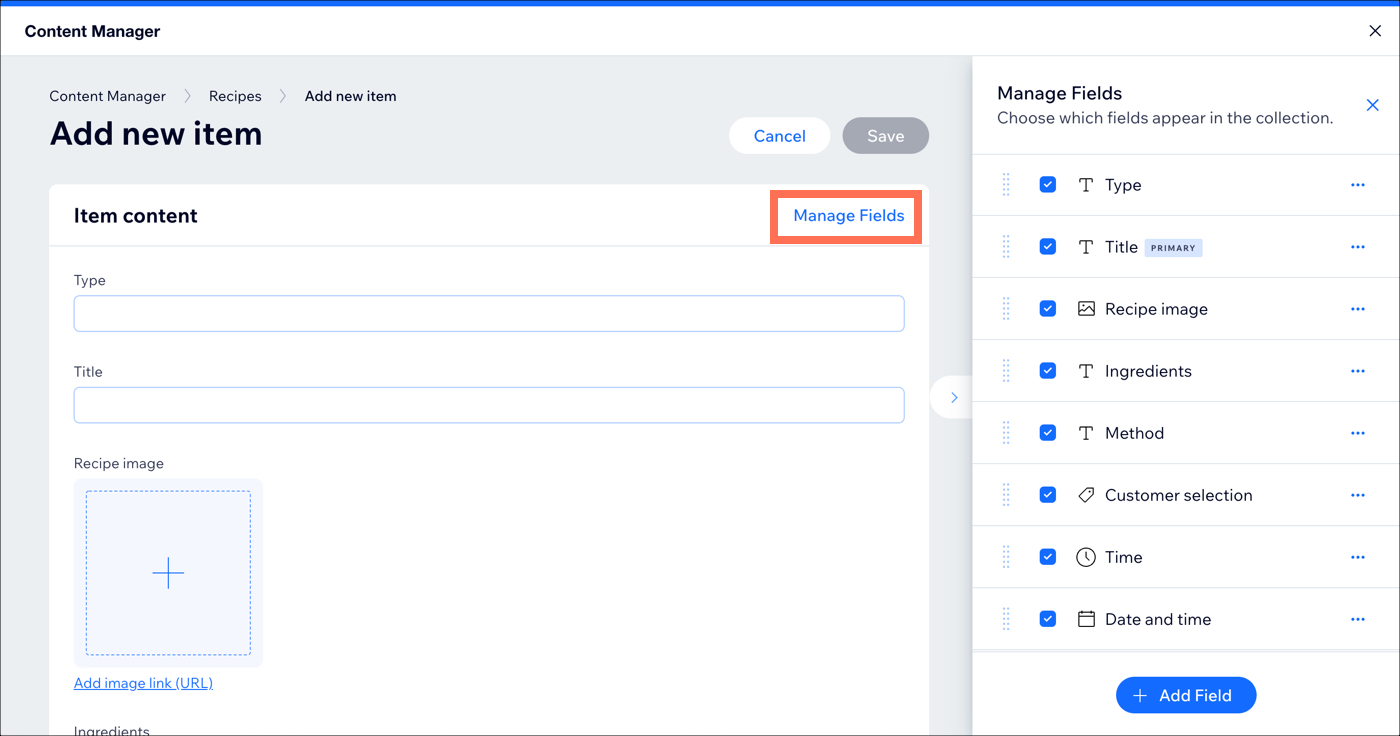1400x736 pixels.
Task: Click into the Type input field
Action: (x=489, y=313)
